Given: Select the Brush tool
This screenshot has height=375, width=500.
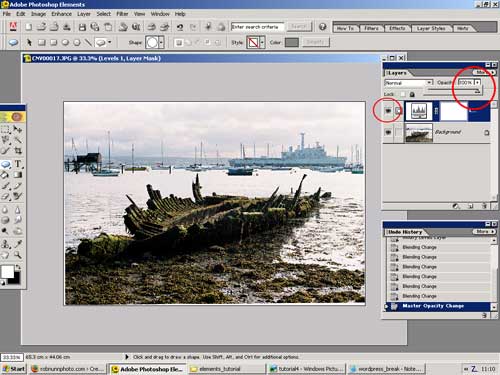Looking at the screenshot, I should [5, 186].
